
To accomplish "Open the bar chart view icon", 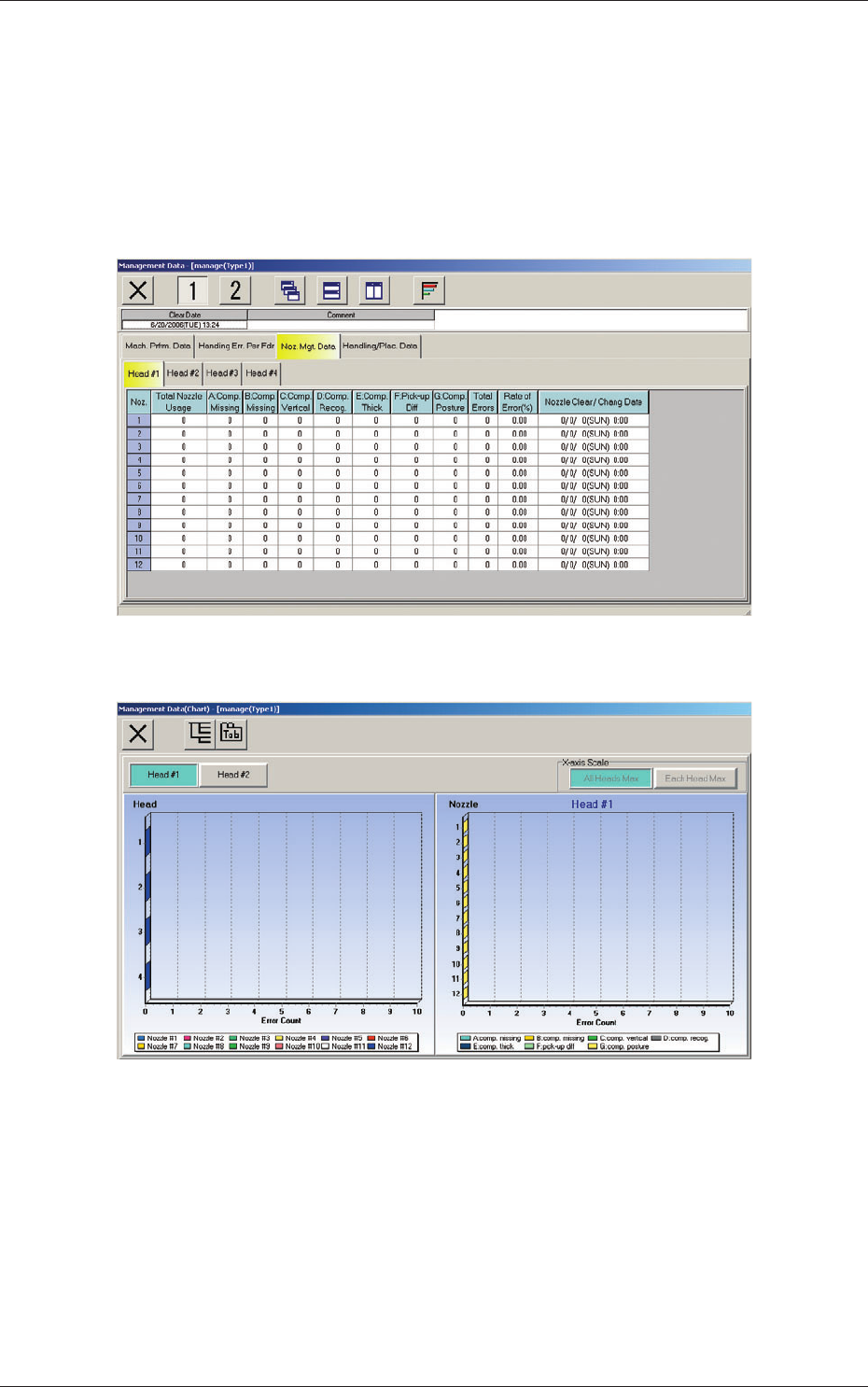I will [429, 290].
